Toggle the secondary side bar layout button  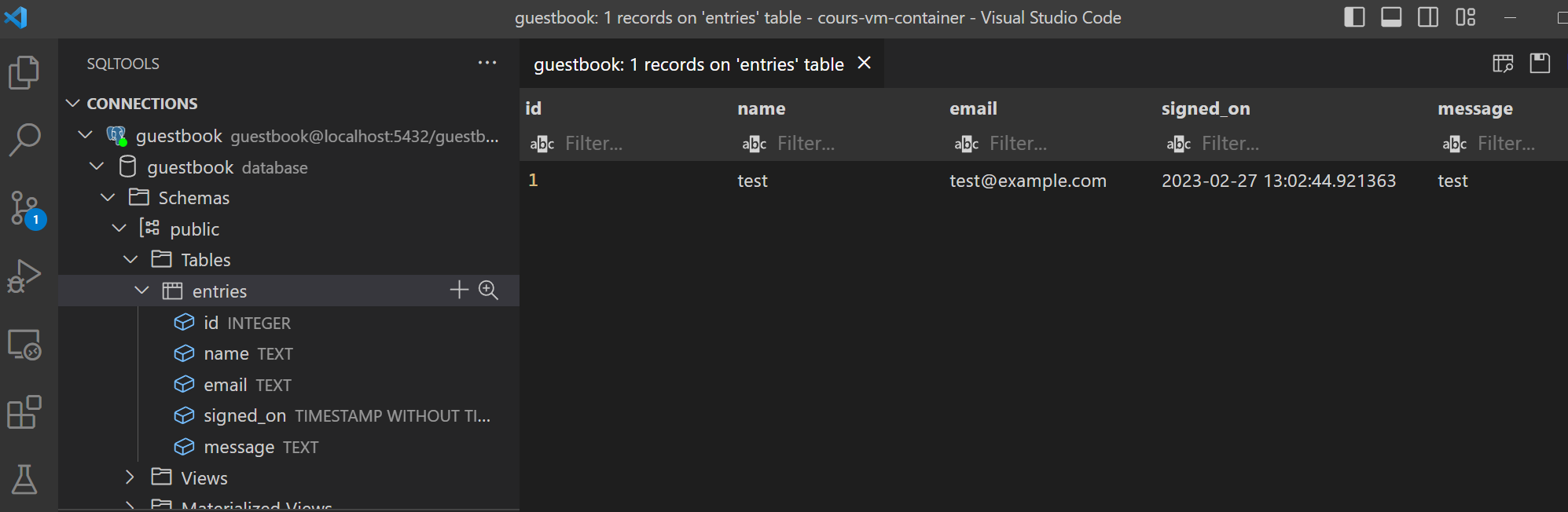click(x=1428, y=17)
